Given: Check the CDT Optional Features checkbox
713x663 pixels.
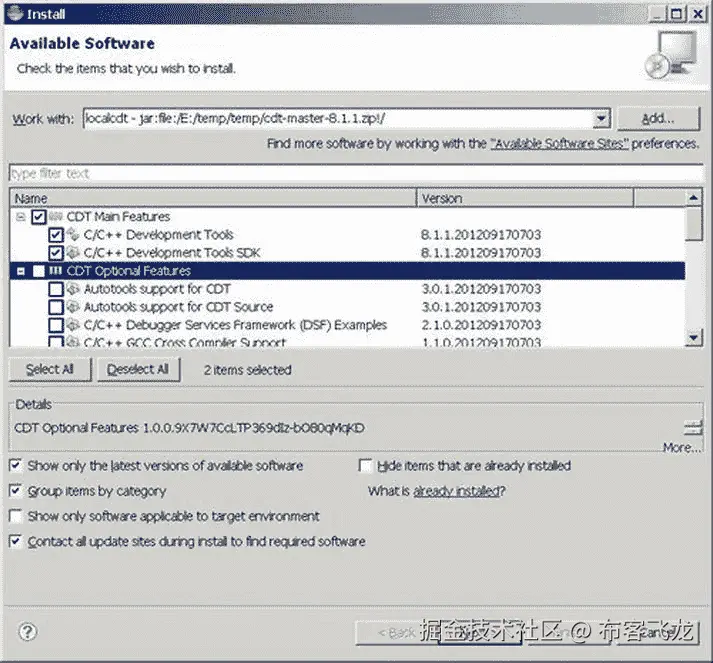Looking at the screenshot, I should (x=39, y=271).
